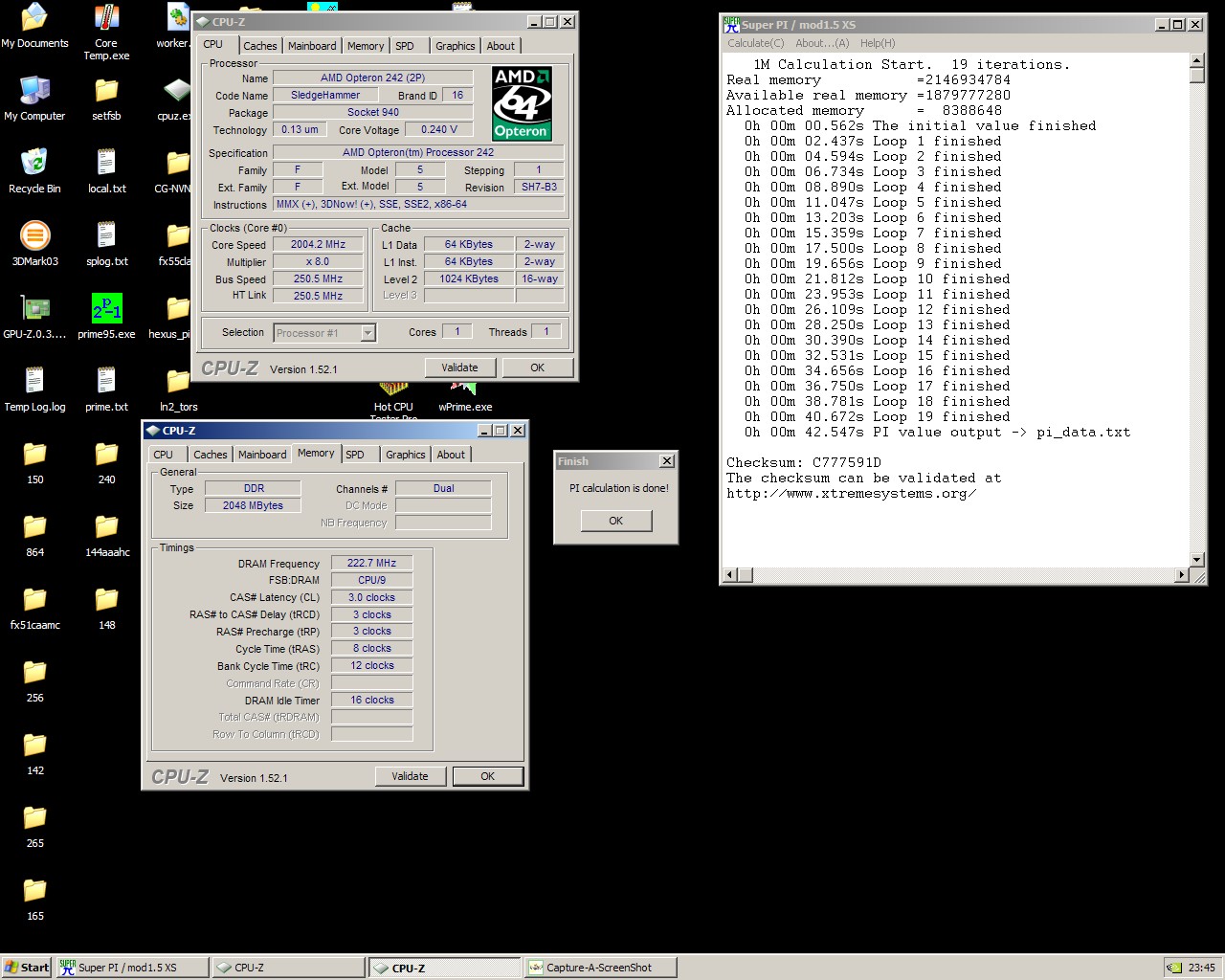Open ln2_tors folder icon

(178, 390)
